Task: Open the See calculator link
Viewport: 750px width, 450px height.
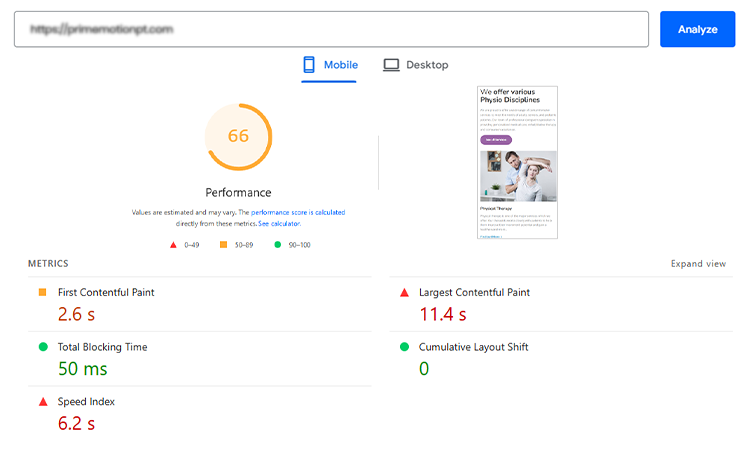Action: [x=279, y=224]
